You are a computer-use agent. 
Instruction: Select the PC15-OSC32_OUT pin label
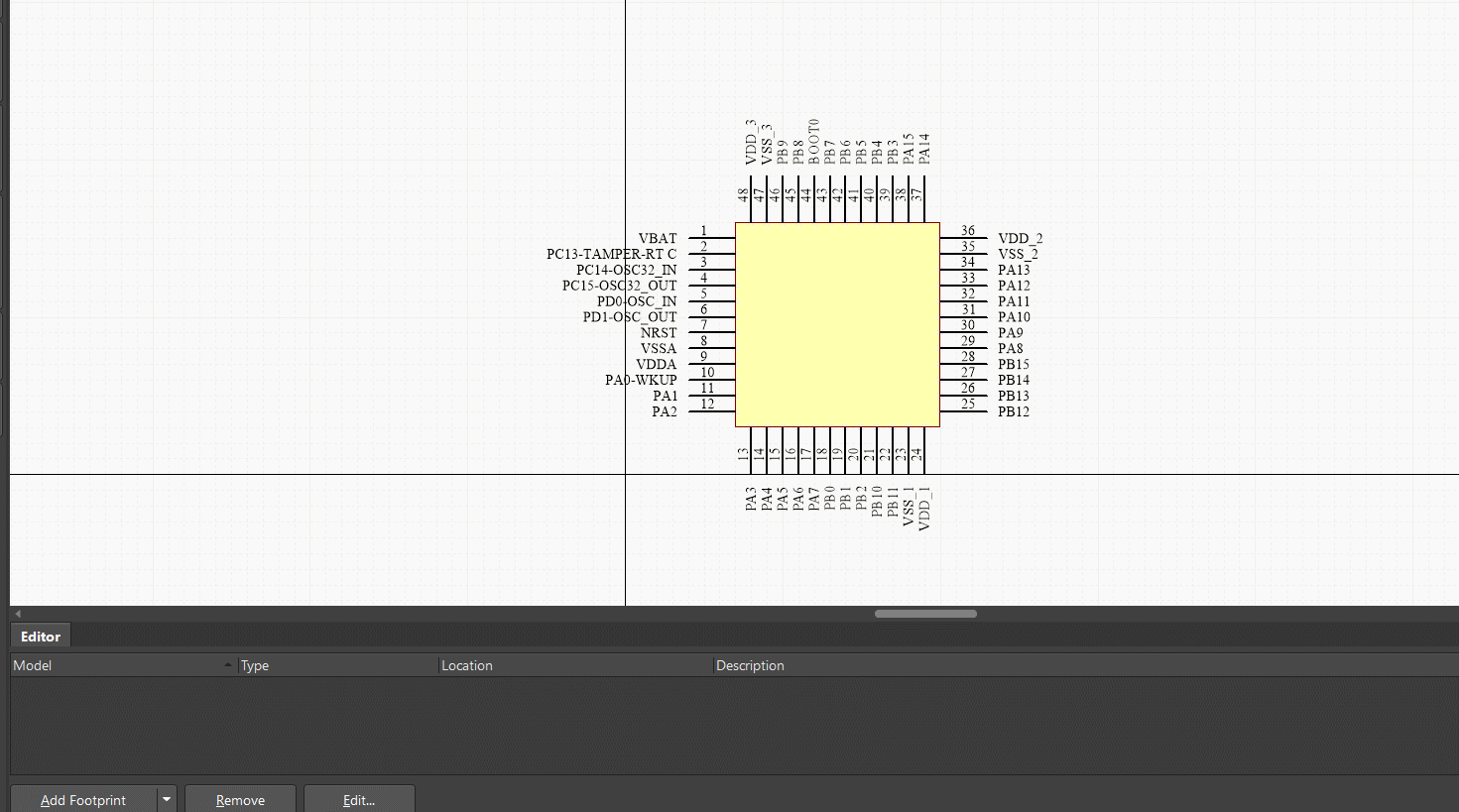[x=620, y=287]
